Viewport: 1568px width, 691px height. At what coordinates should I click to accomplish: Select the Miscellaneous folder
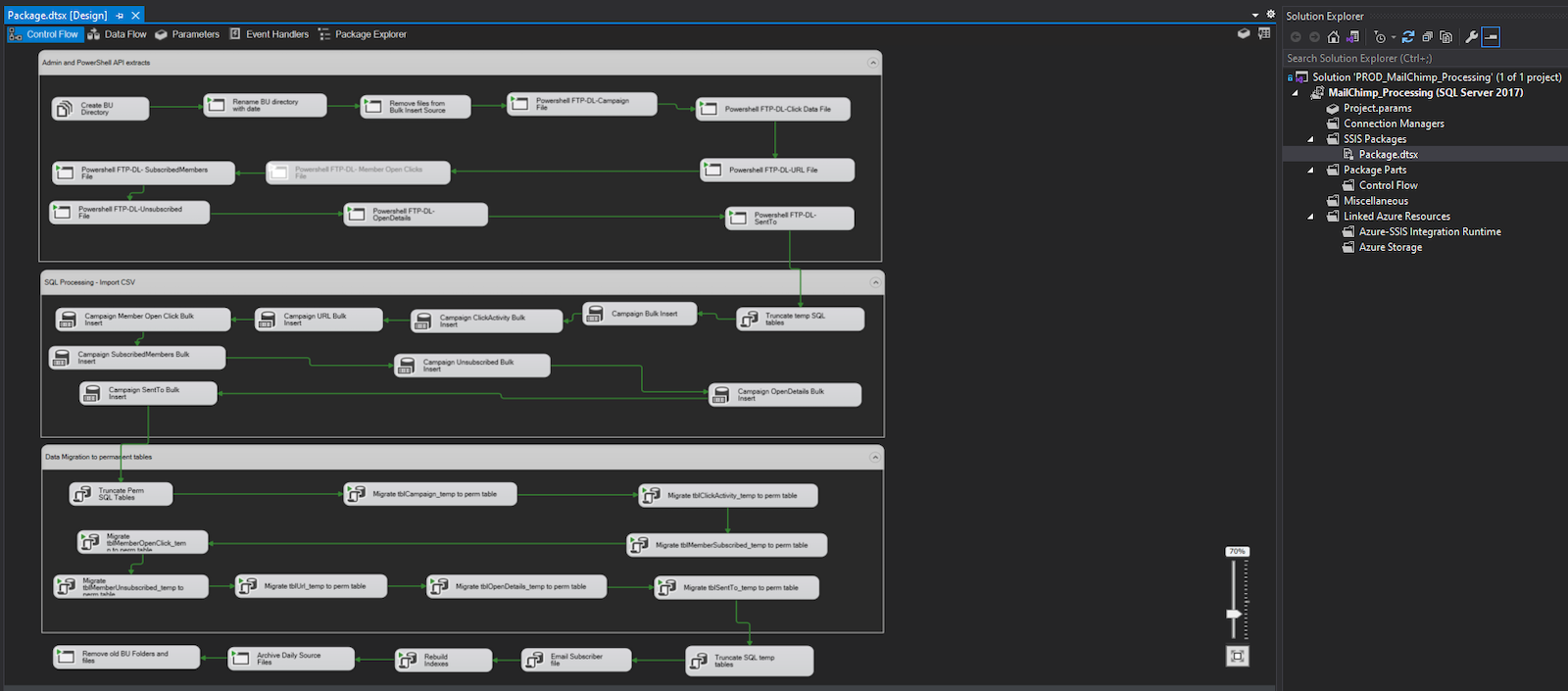pos(1375,201)
